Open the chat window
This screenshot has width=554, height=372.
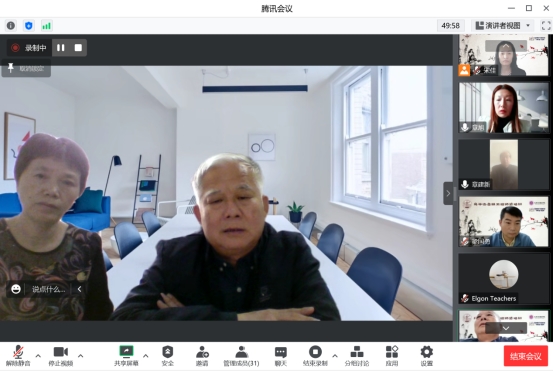coord(281,356)
